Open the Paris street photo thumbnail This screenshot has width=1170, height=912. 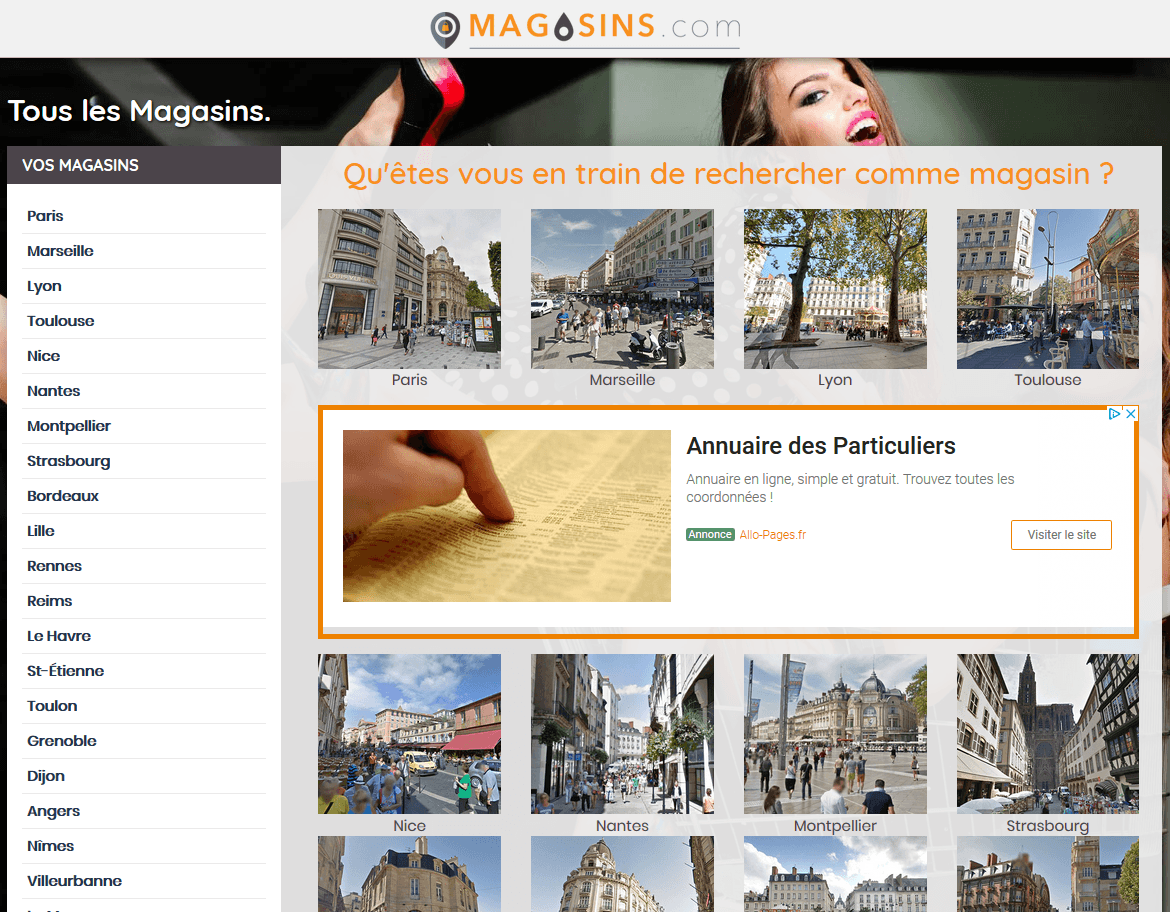point(410,289)
